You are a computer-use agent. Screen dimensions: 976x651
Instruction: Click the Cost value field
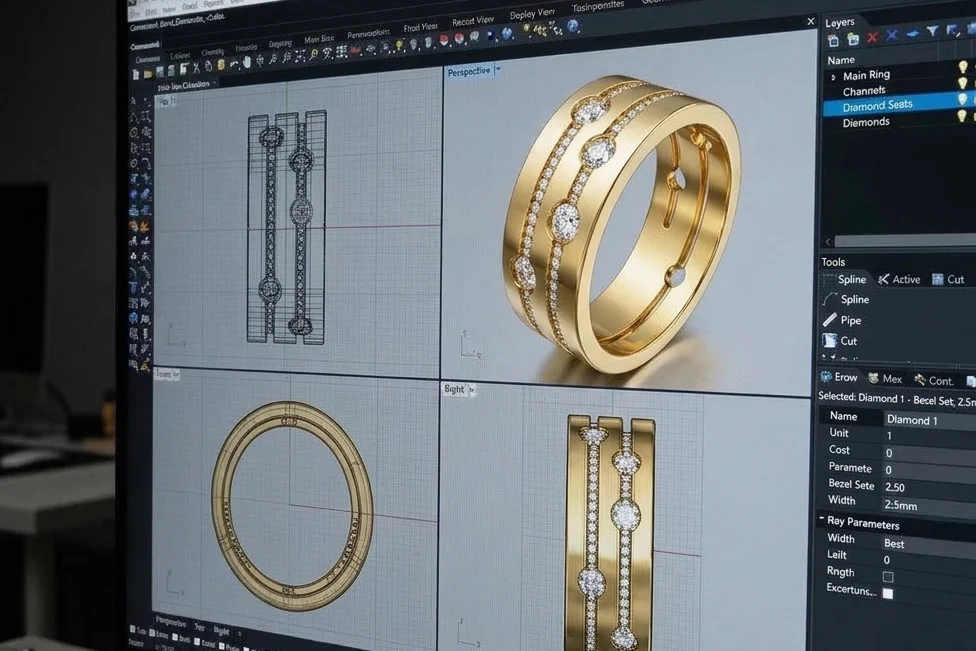click(930, 452)
